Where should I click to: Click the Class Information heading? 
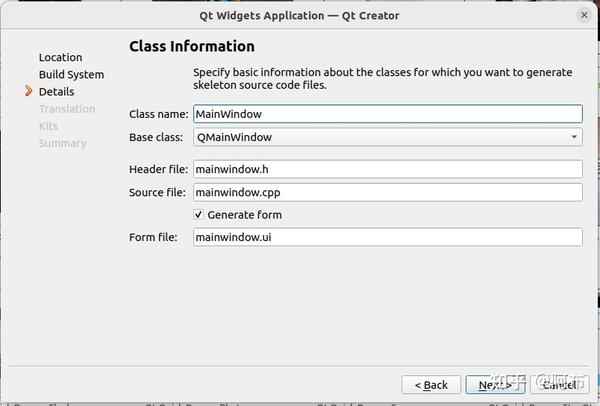pos(192,46)
